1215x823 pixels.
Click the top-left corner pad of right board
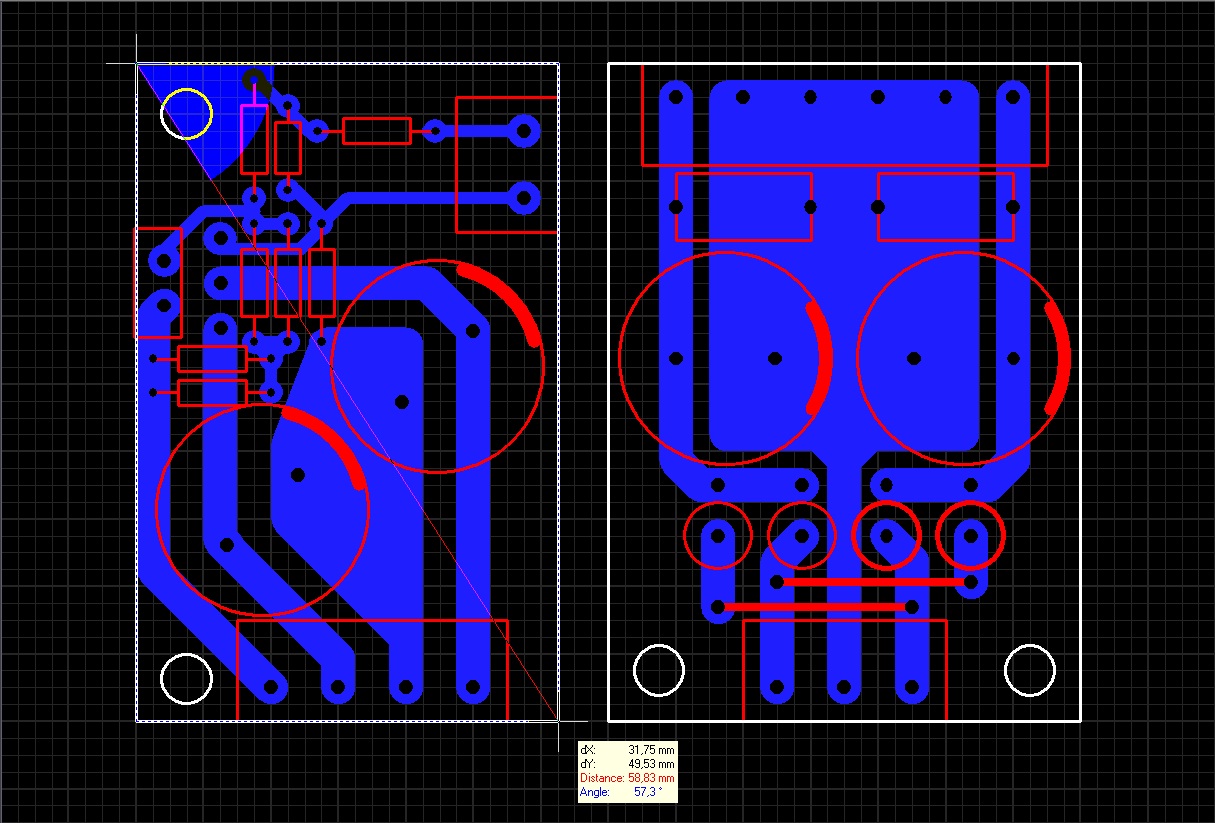[x=676, y=98]
